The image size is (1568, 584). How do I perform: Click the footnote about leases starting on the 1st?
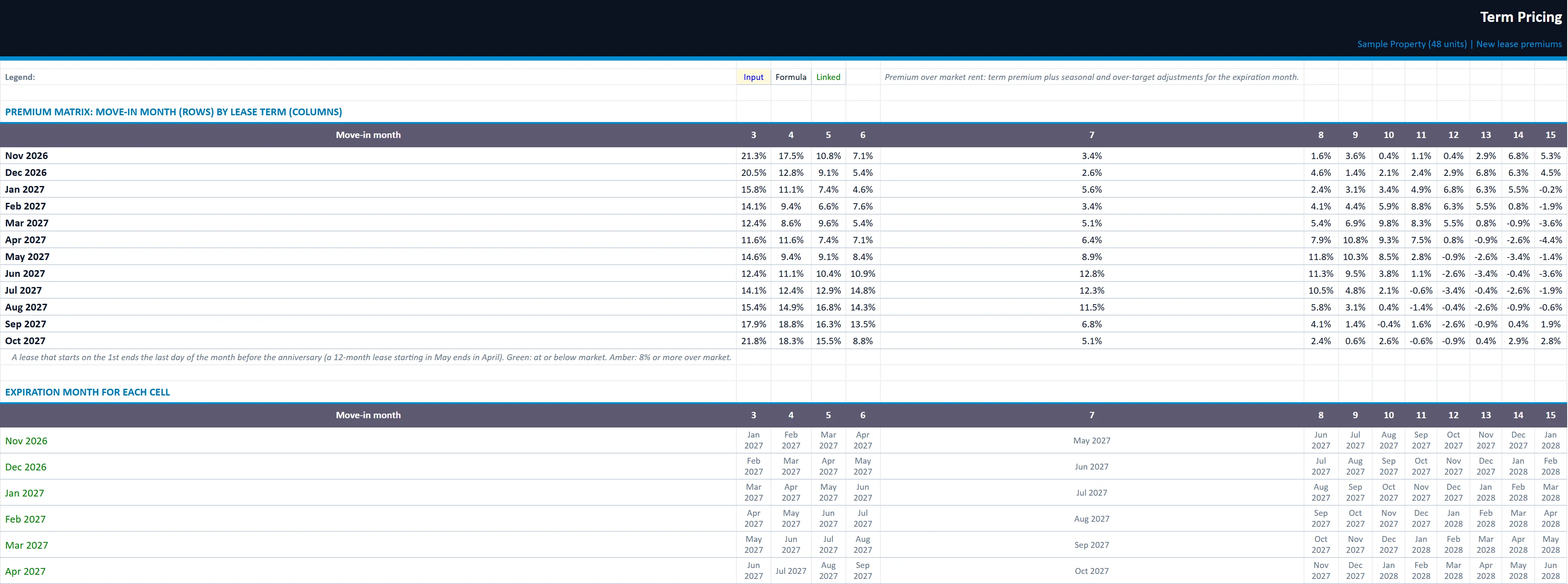tap(371, 357)
